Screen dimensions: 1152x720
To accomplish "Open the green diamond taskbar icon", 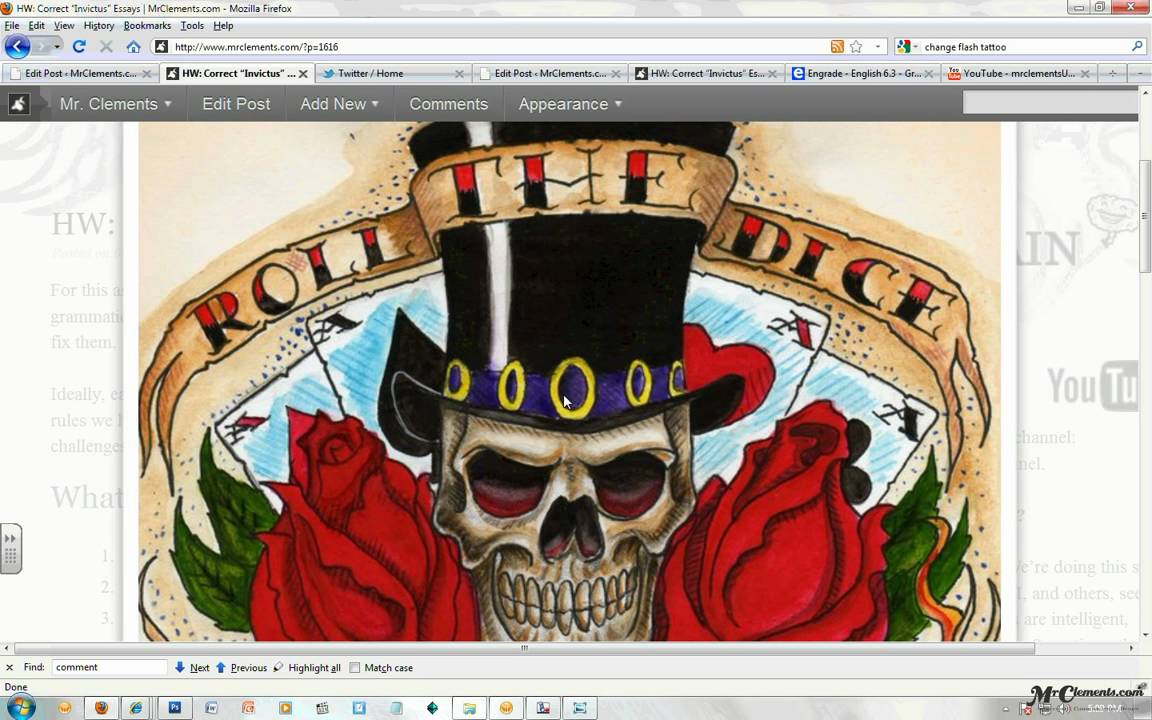I will [x=432, y=708].
